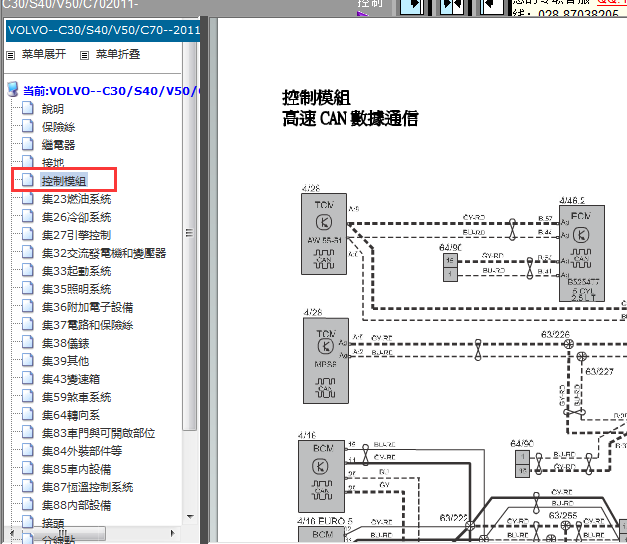Click the 菜单展开 expand-menu button
627x544 pixels.
[44, 54]
